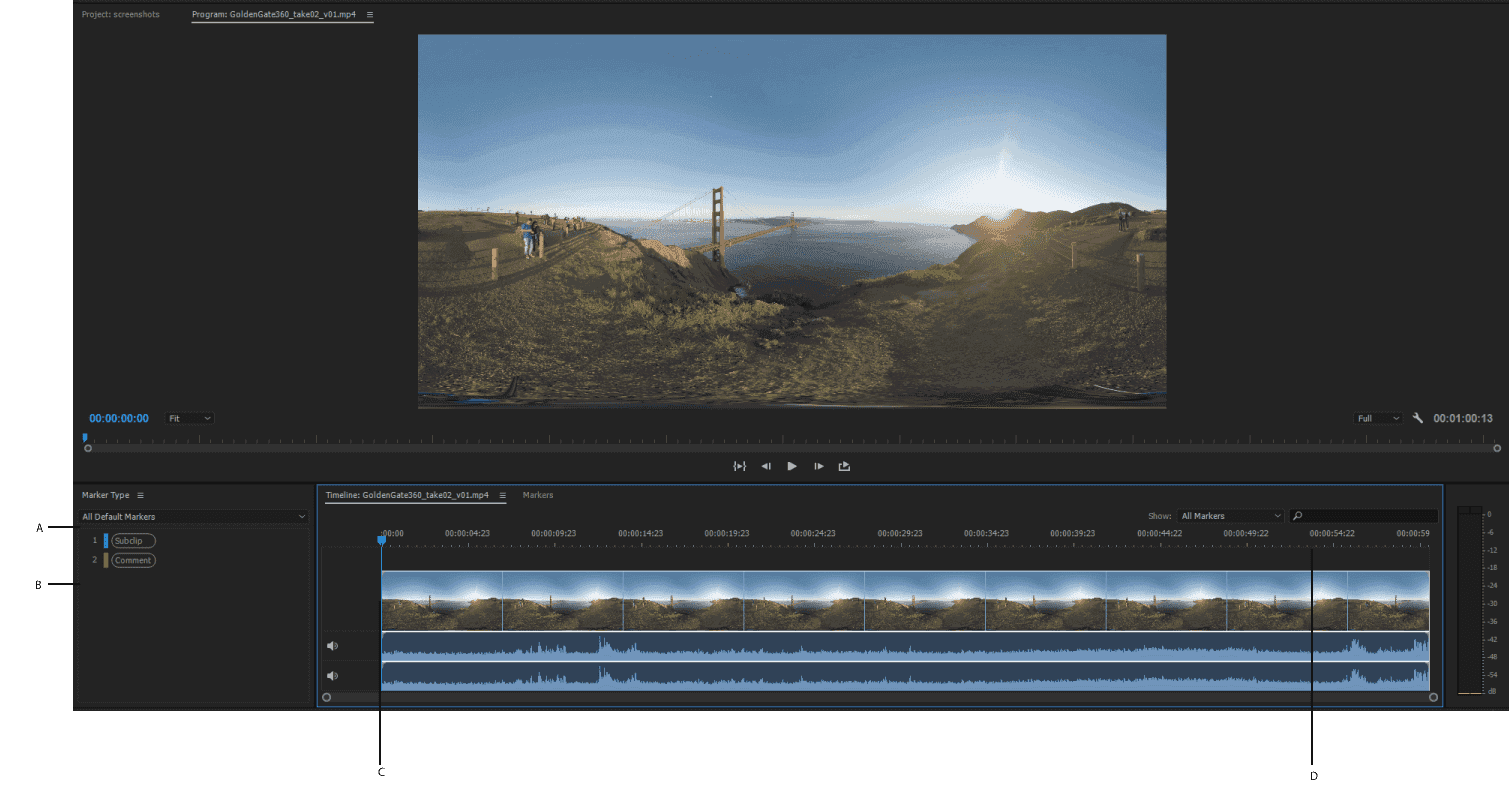Select the Timeline: GoldenGate360_take02_v01.mp4 tab
The height and width of the screenshot is (788, 1509).
pos(407,495)
